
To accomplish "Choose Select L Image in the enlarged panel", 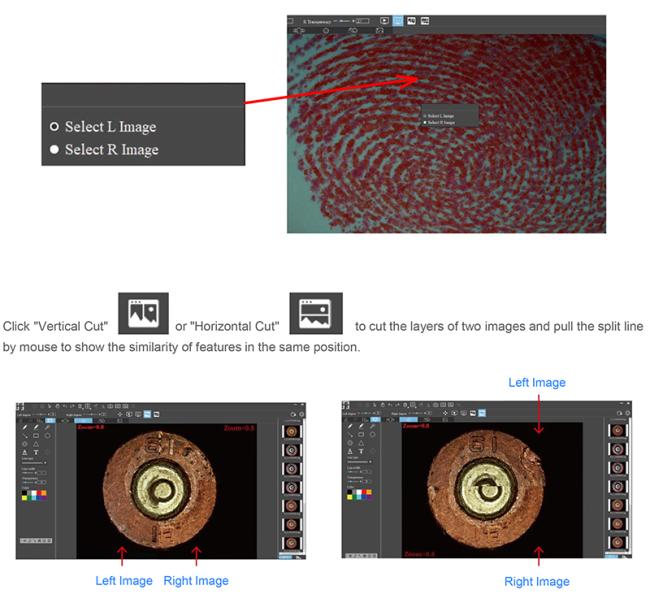I will 55,127.
